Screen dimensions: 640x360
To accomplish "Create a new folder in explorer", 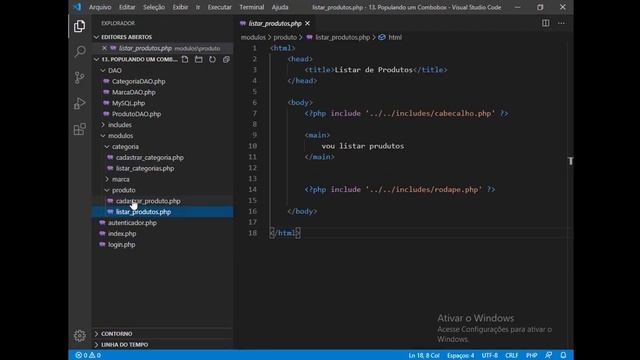I will click(x=199, y=60).
